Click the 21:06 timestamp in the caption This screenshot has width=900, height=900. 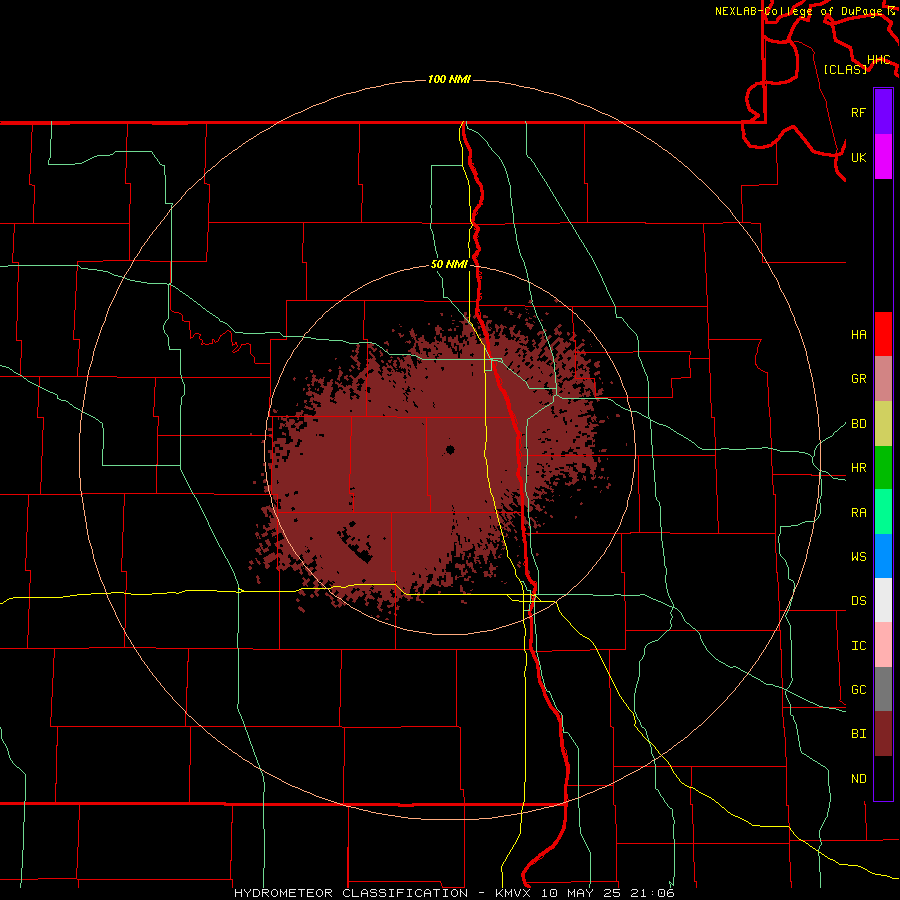[651, 893]
